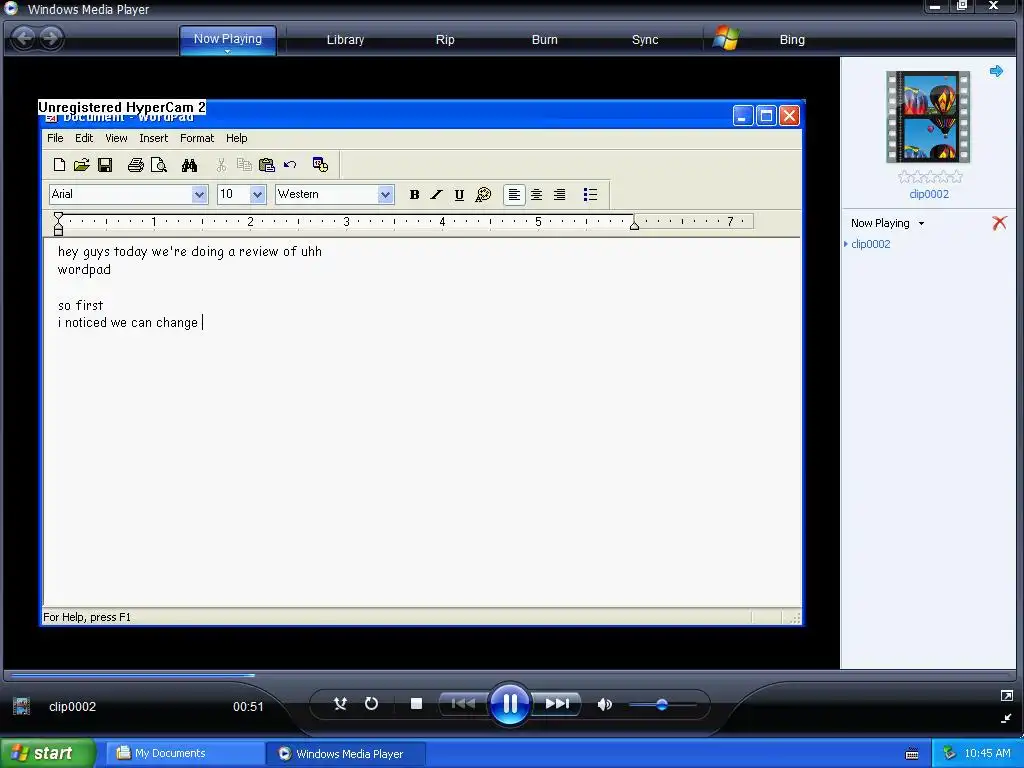Open WordPad File menu
The width and height of the screenshot is (1024, 768).
tap(55, 138)
